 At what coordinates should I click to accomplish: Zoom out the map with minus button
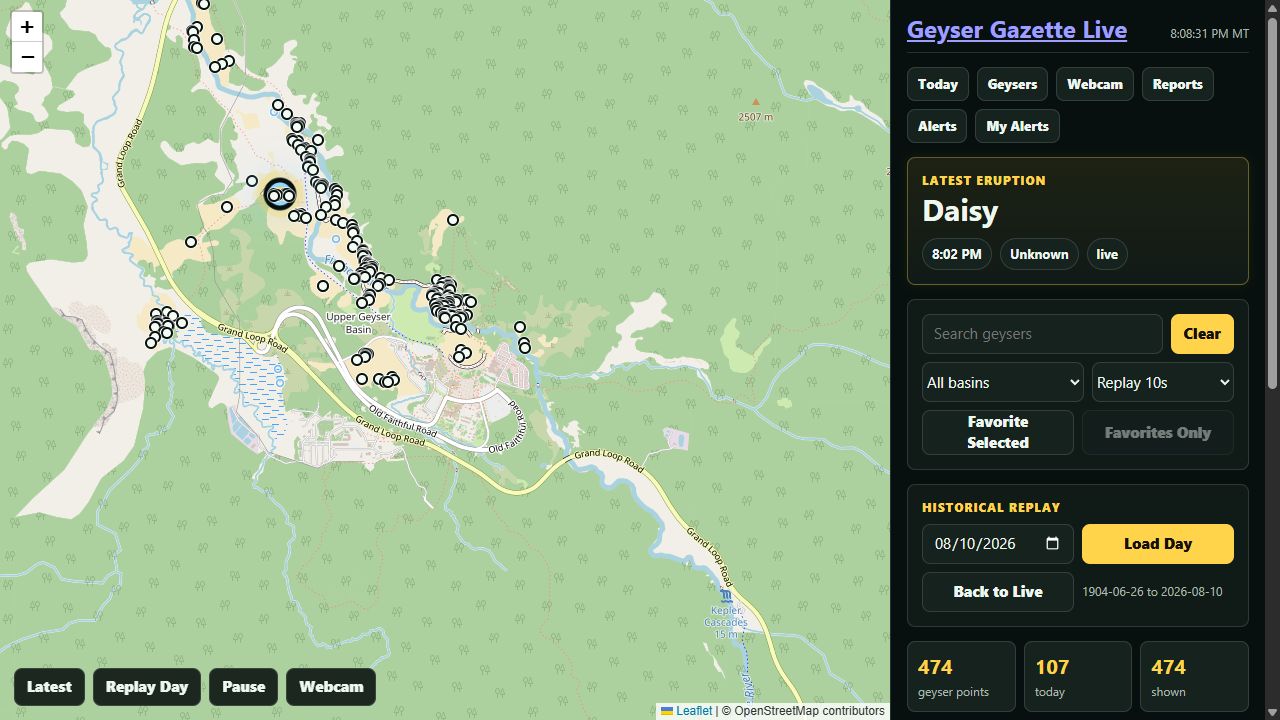pos(27,57)
